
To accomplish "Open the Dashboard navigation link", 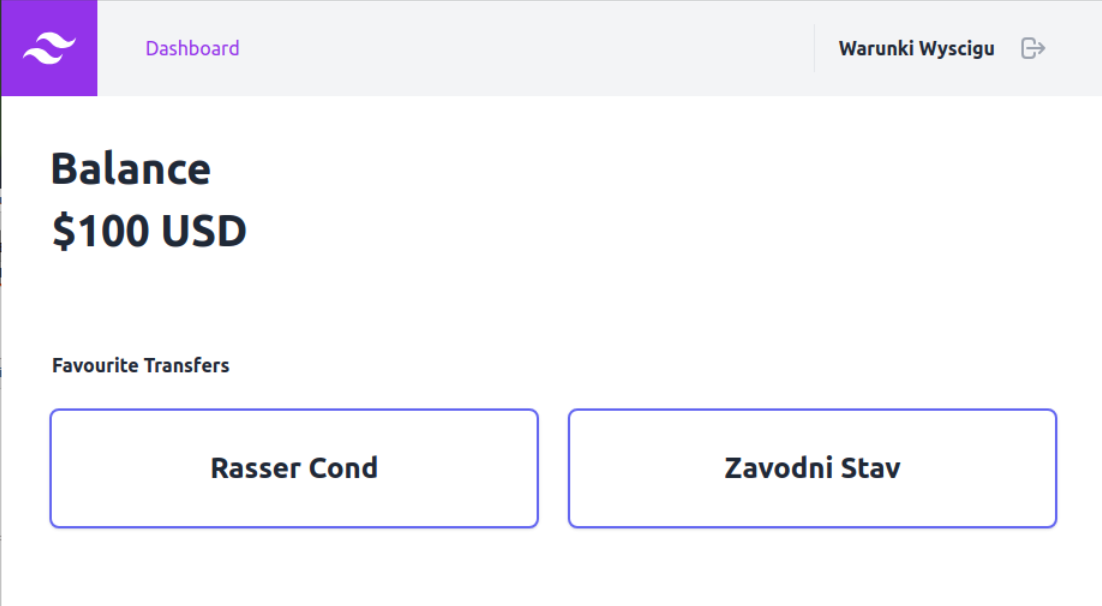I will (192, 48).
